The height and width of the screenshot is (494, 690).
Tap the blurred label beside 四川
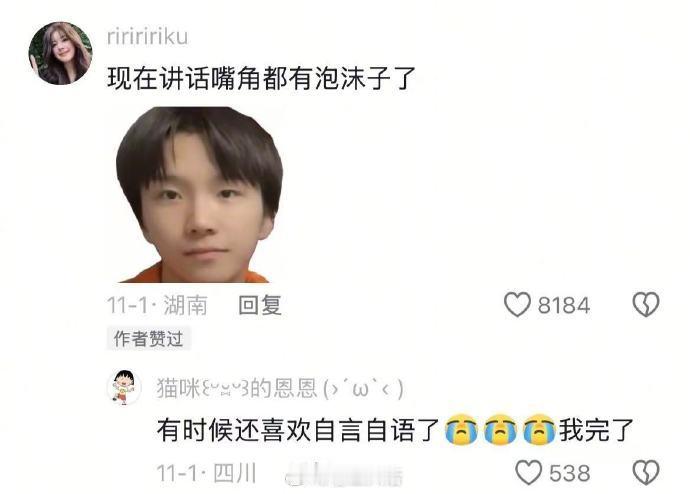point(344,474)
